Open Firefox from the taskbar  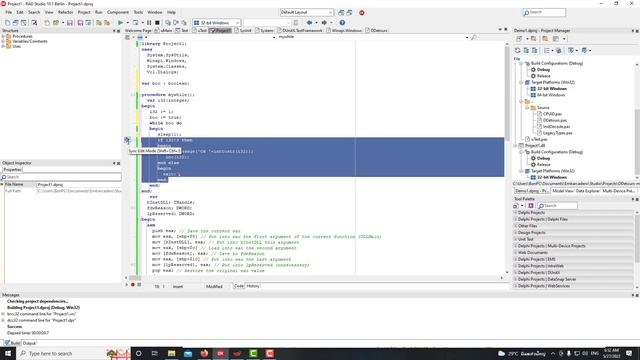[x=204, y=353]
